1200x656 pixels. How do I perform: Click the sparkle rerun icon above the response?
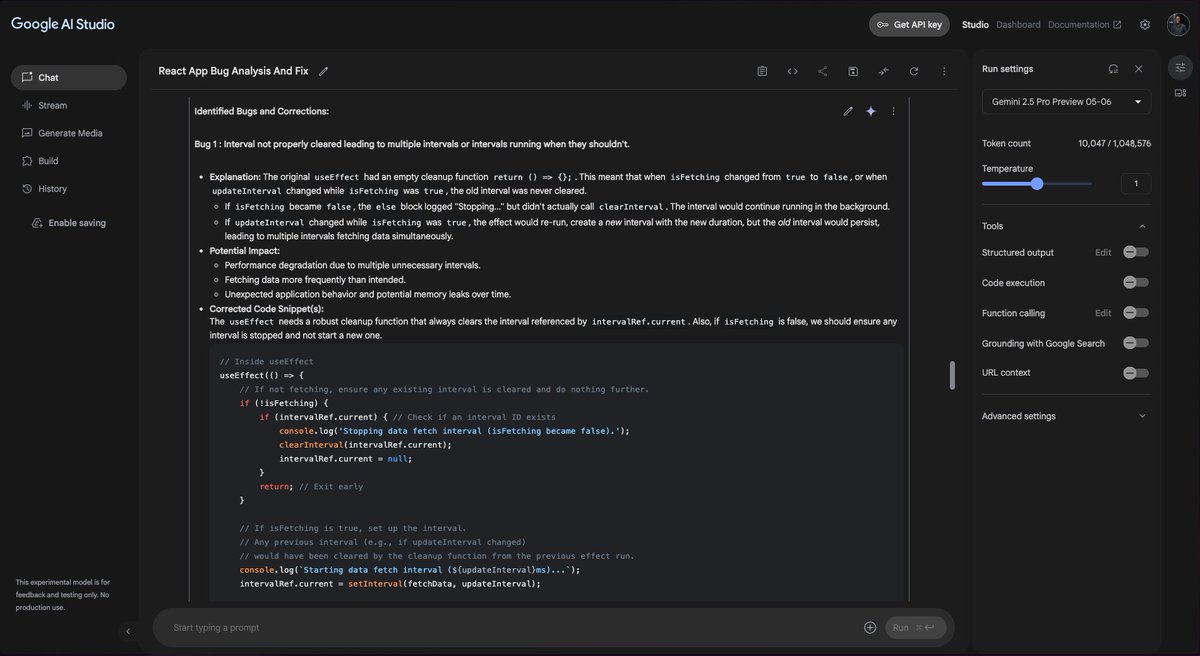click(869, 109)
